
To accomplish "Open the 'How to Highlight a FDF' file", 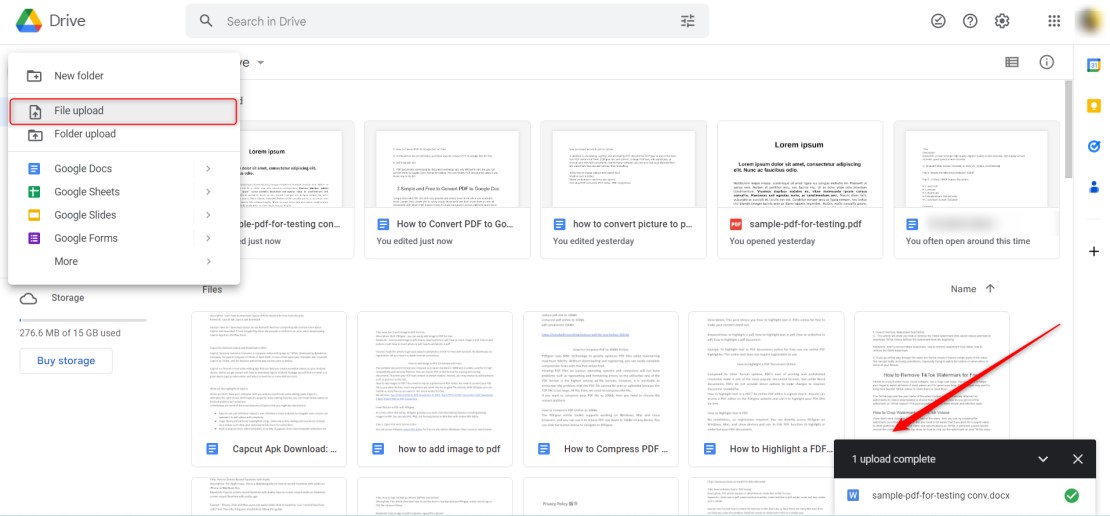I will (766, 389).
